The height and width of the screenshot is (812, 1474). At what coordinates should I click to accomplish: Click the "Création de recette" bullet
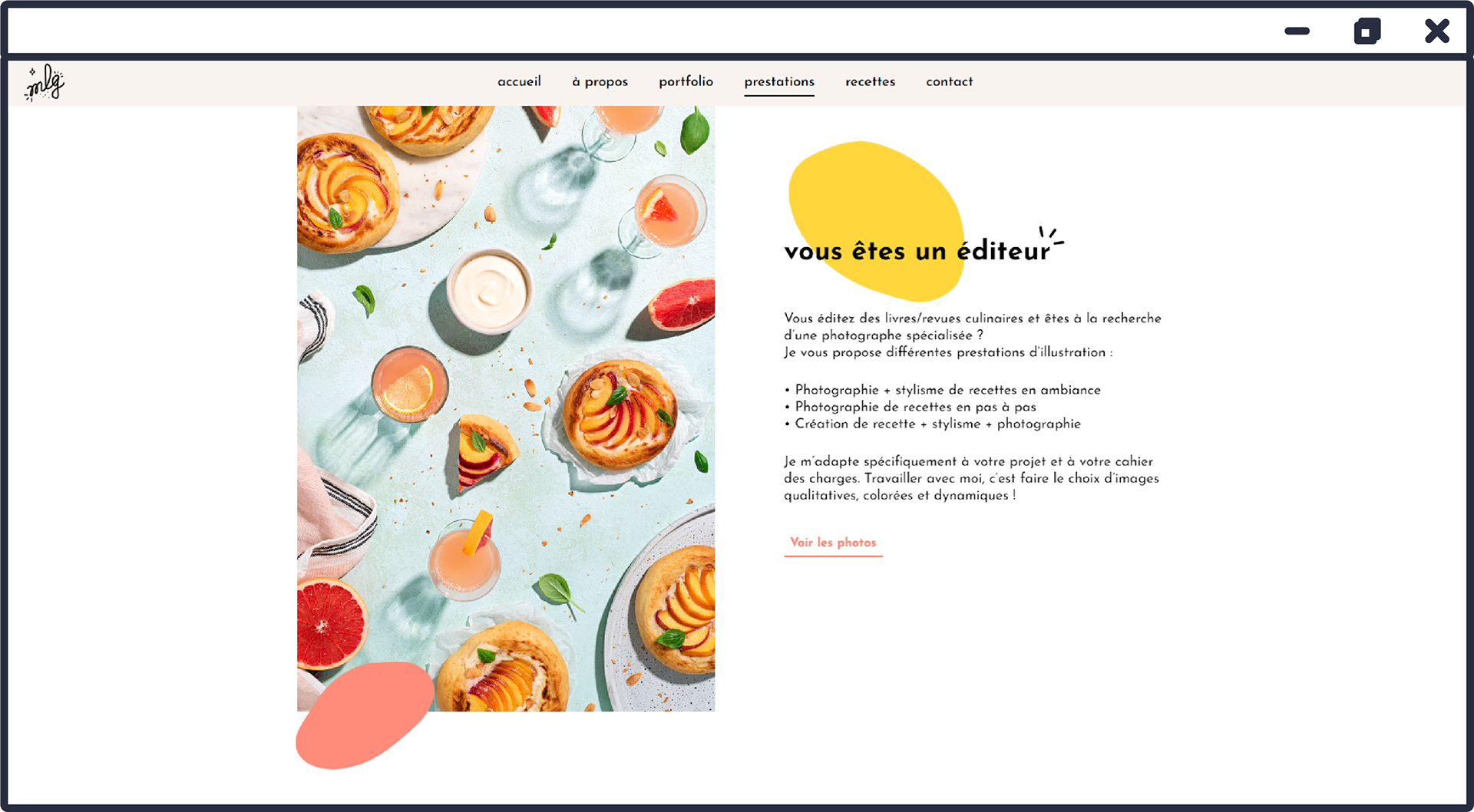933,424
